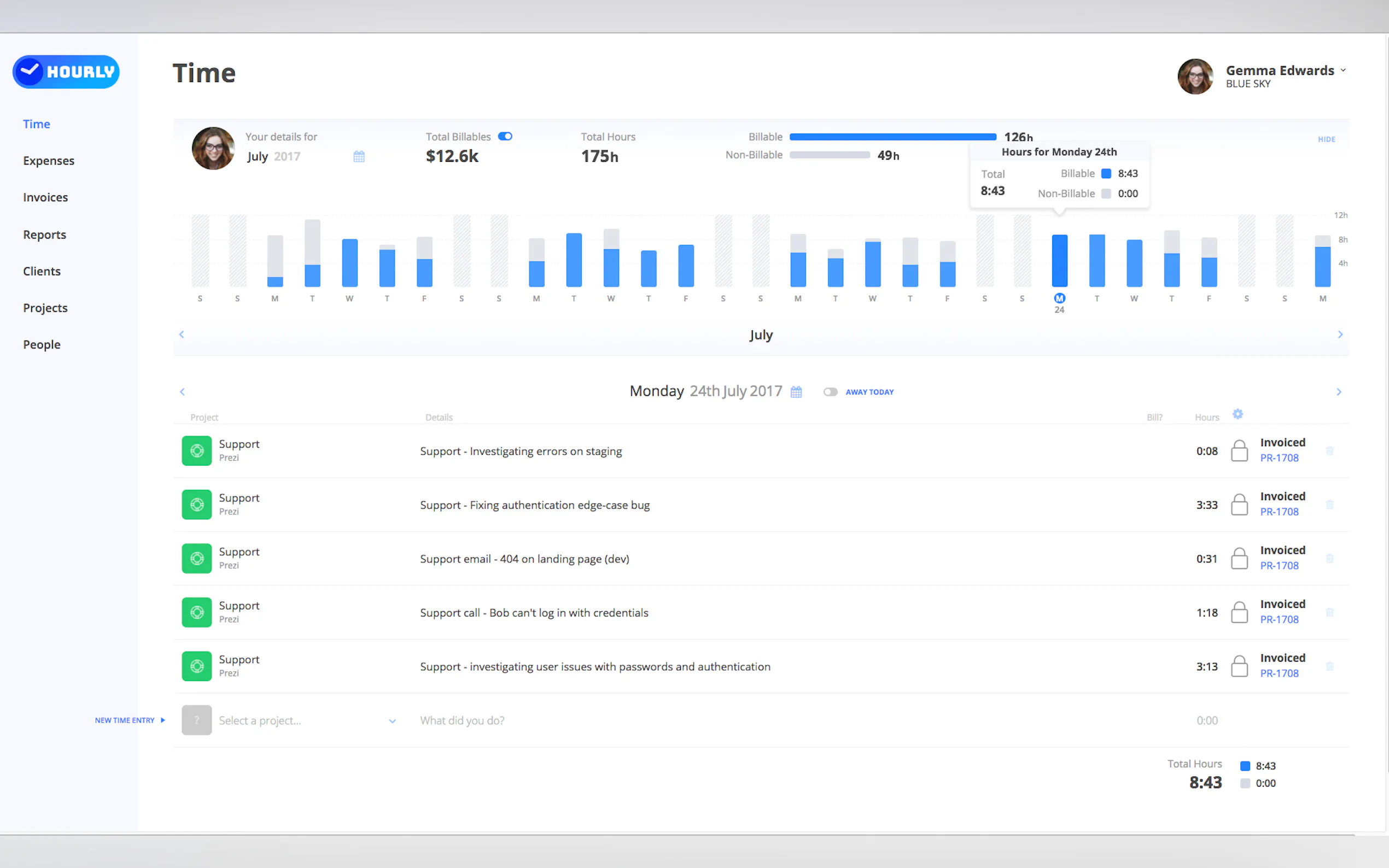Navigate to the Reports section
Viewport: 1389px width, 868px height.
[x=44, y=235]
